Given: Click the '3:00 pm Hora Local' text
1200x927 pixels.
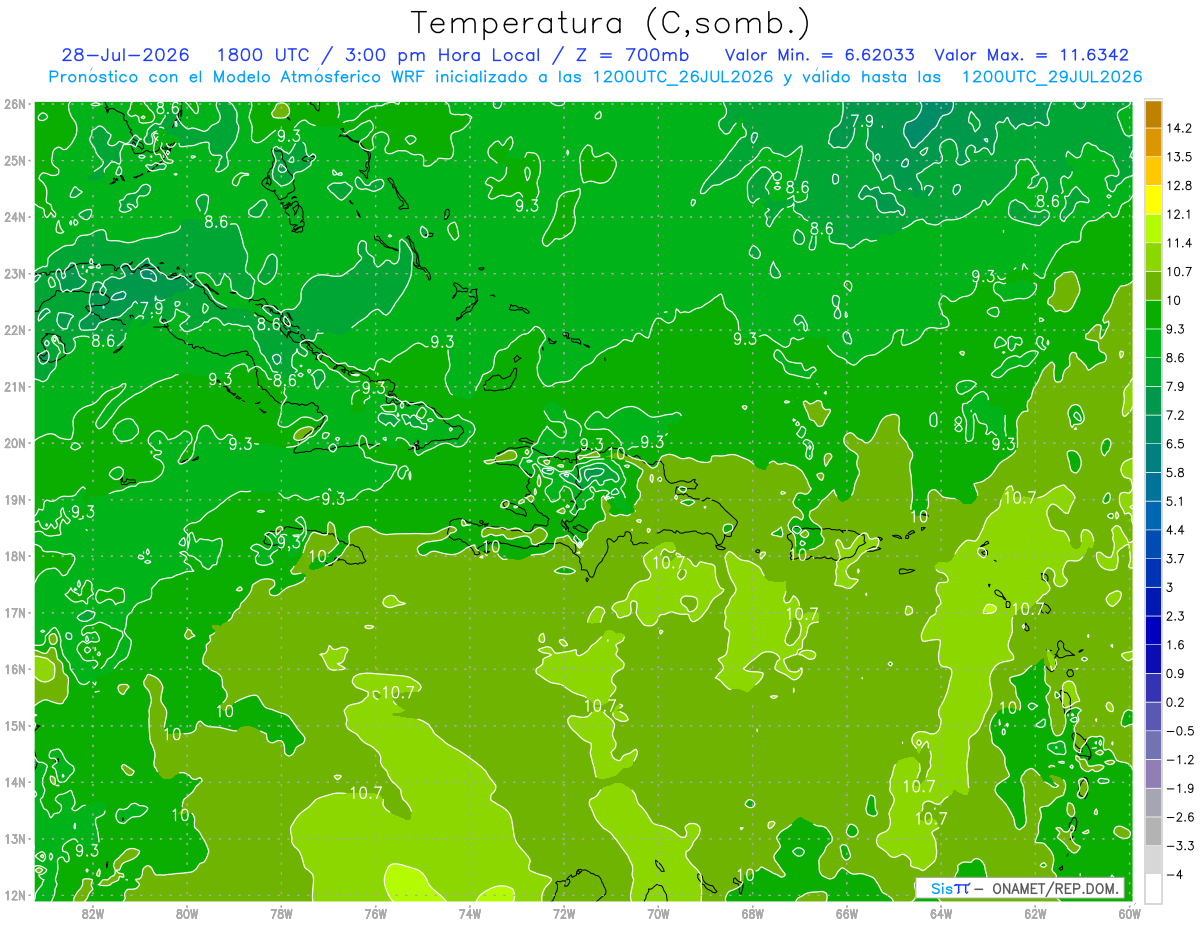Looking at the screenshot, I should click(x=443, y=55).
